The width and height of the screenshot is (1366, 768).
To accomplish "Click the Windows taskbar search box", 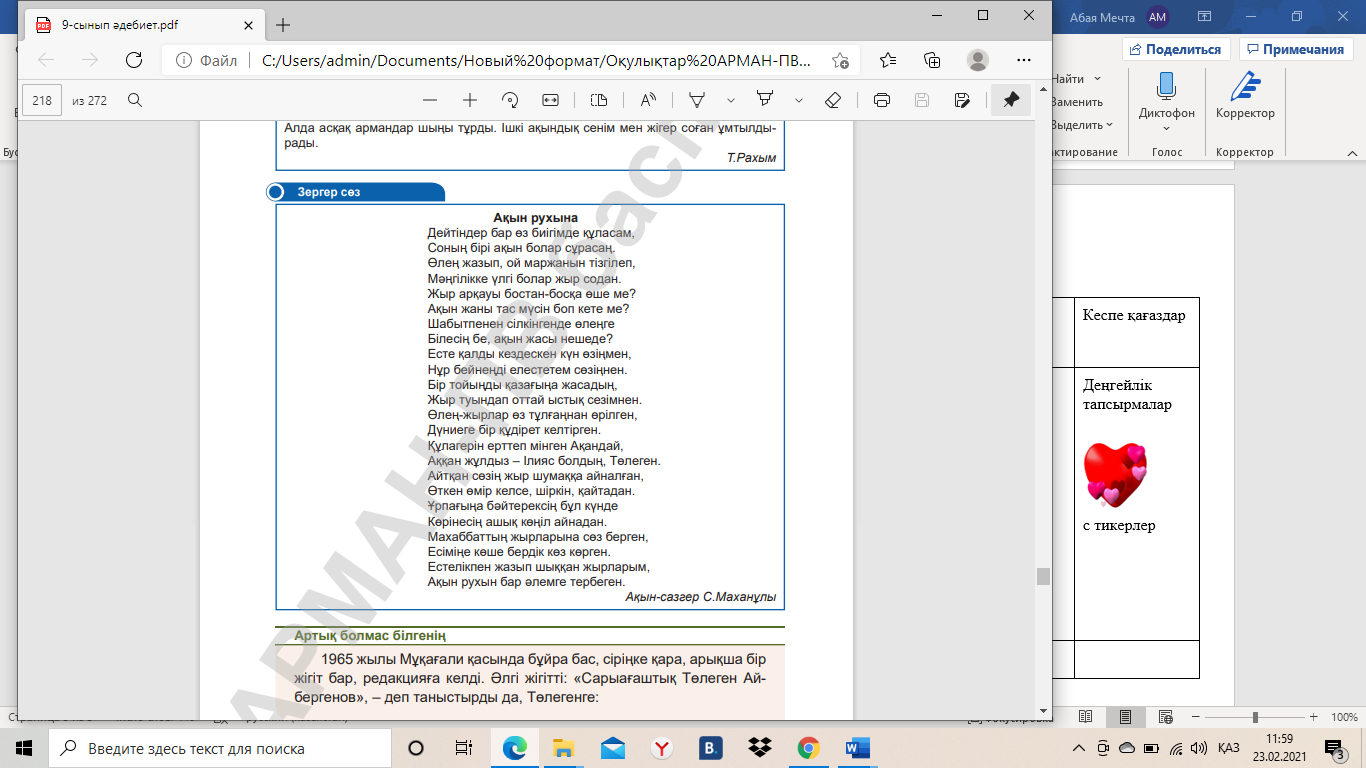I will [x=219, y=748].
